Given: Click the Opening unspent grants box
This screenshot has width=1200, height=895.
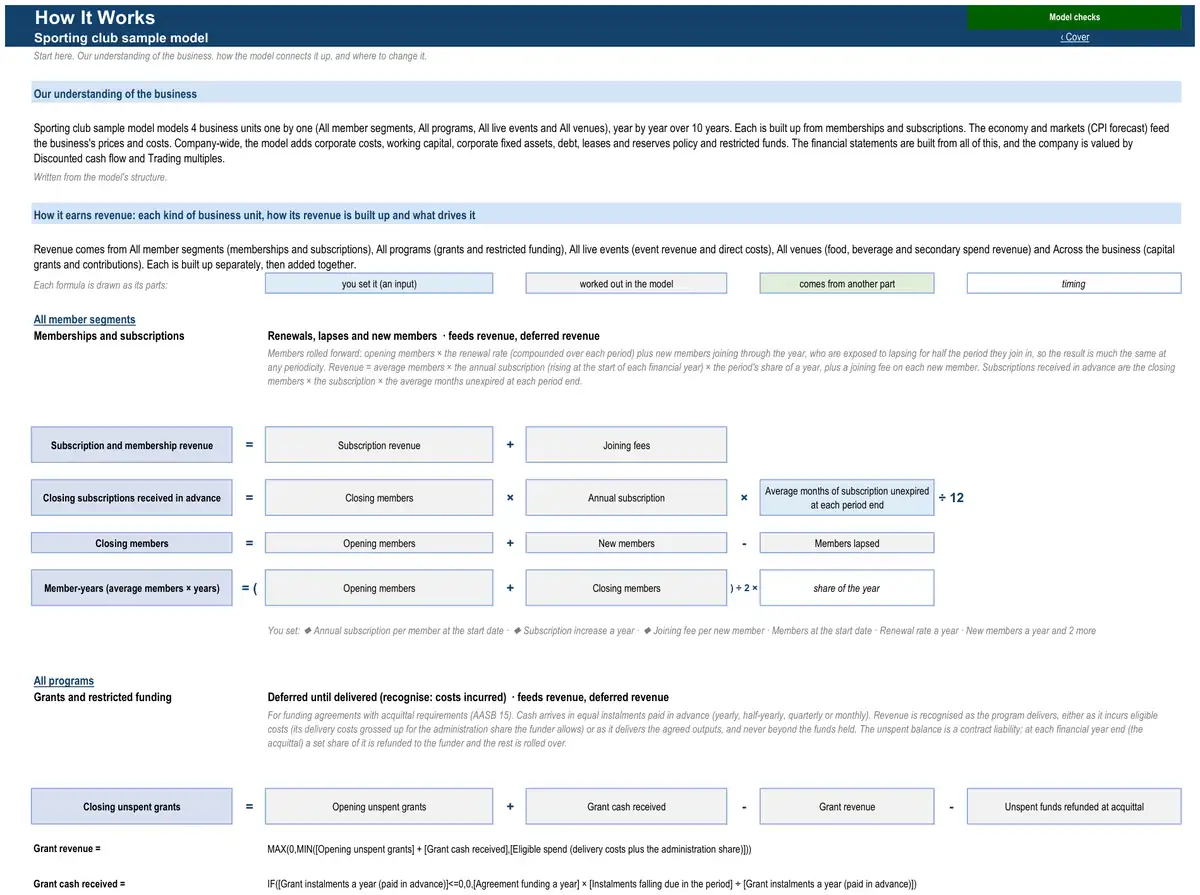Looking at the screenshot, I should click(379, 807).
